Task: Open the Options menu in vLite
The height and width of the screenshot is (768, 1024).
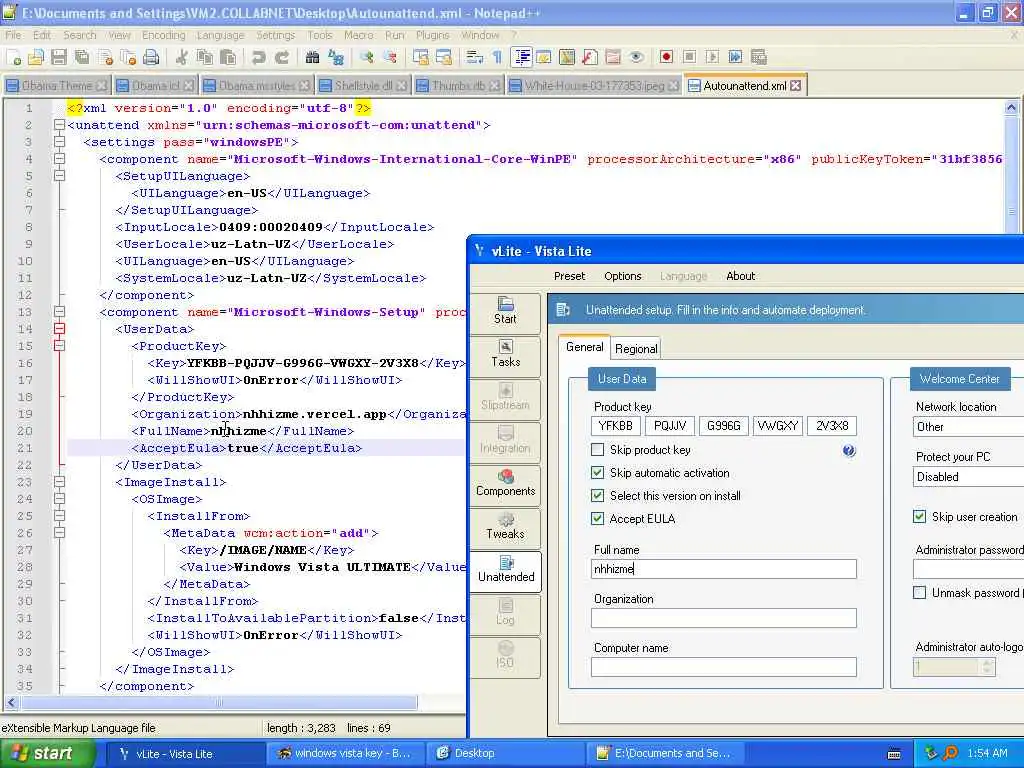Action: (x=622, y=276)
